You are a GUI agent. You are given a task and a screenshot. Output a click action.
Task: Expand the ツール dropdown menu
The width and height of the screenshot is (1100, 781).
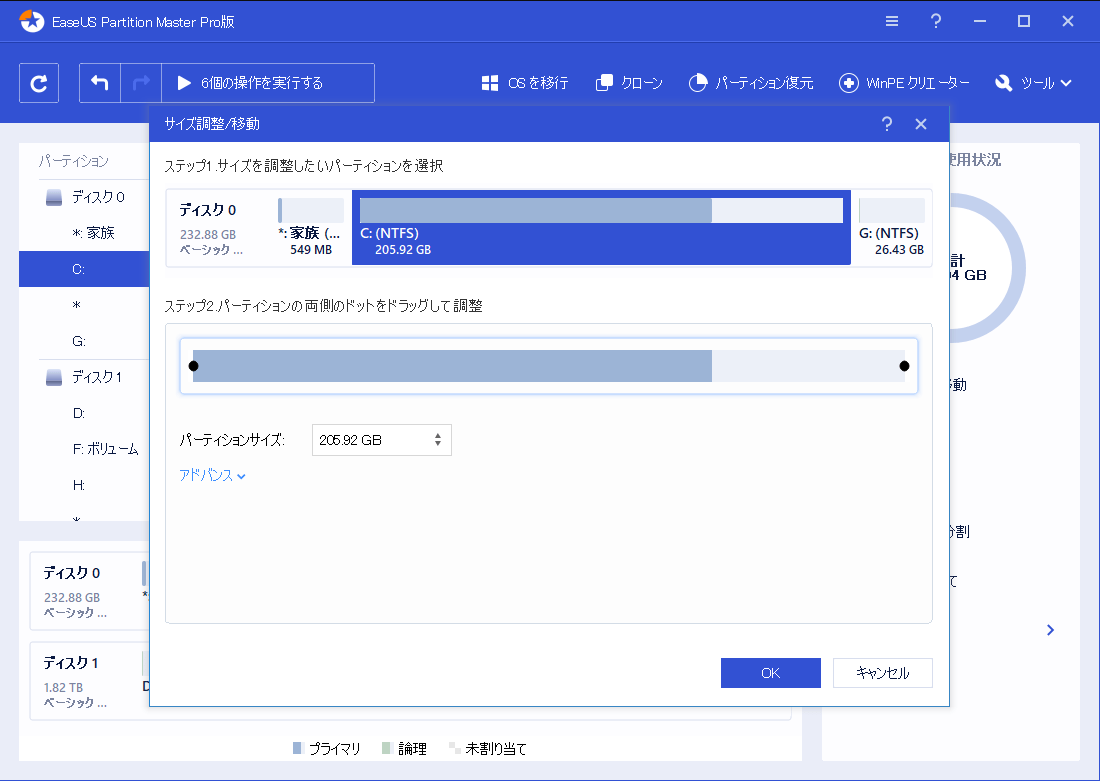[1033, 83]
